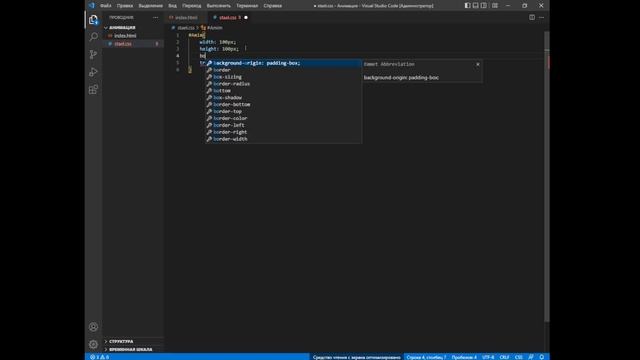
Task: Accept background-origin: padding-box suggestion
Action: 283,63
